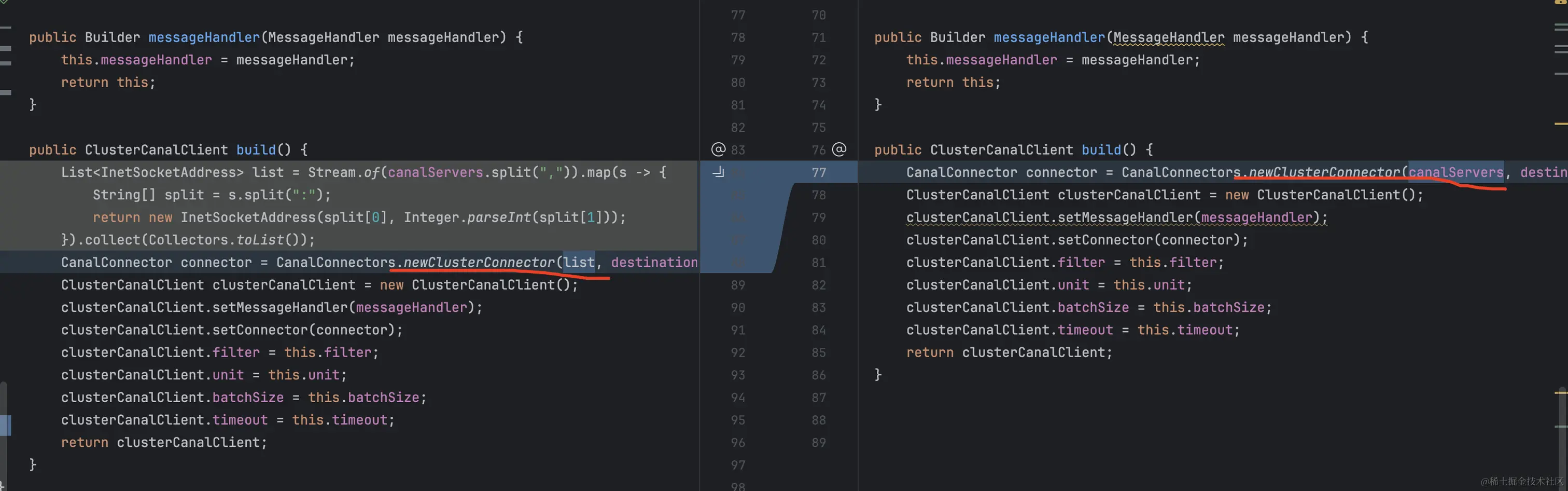Click line number 80 in the left gutter
Image resolution: width=1568 pixels, height=491 pixels.
tap(738, 82)
